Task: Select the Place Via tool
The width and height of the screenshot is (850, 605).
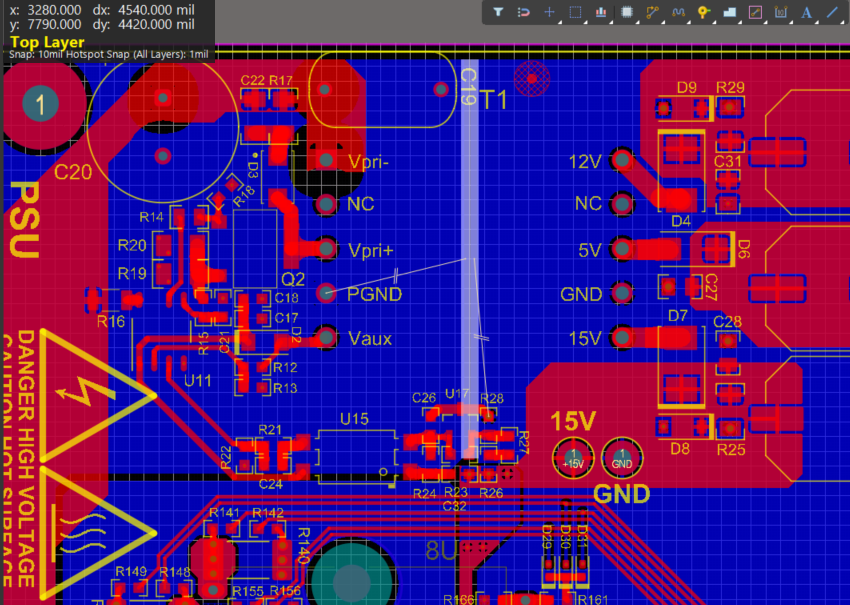Action: point(704,12)
